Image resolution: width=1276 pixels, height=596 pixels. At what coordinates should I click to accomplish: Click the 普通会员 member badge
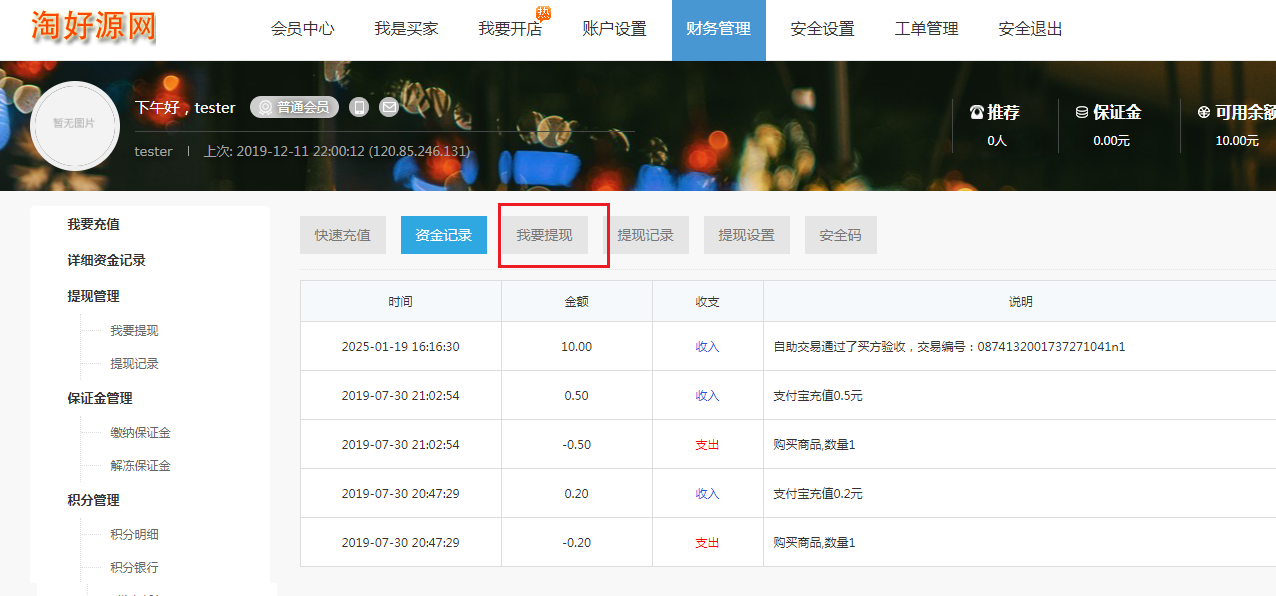295,107
